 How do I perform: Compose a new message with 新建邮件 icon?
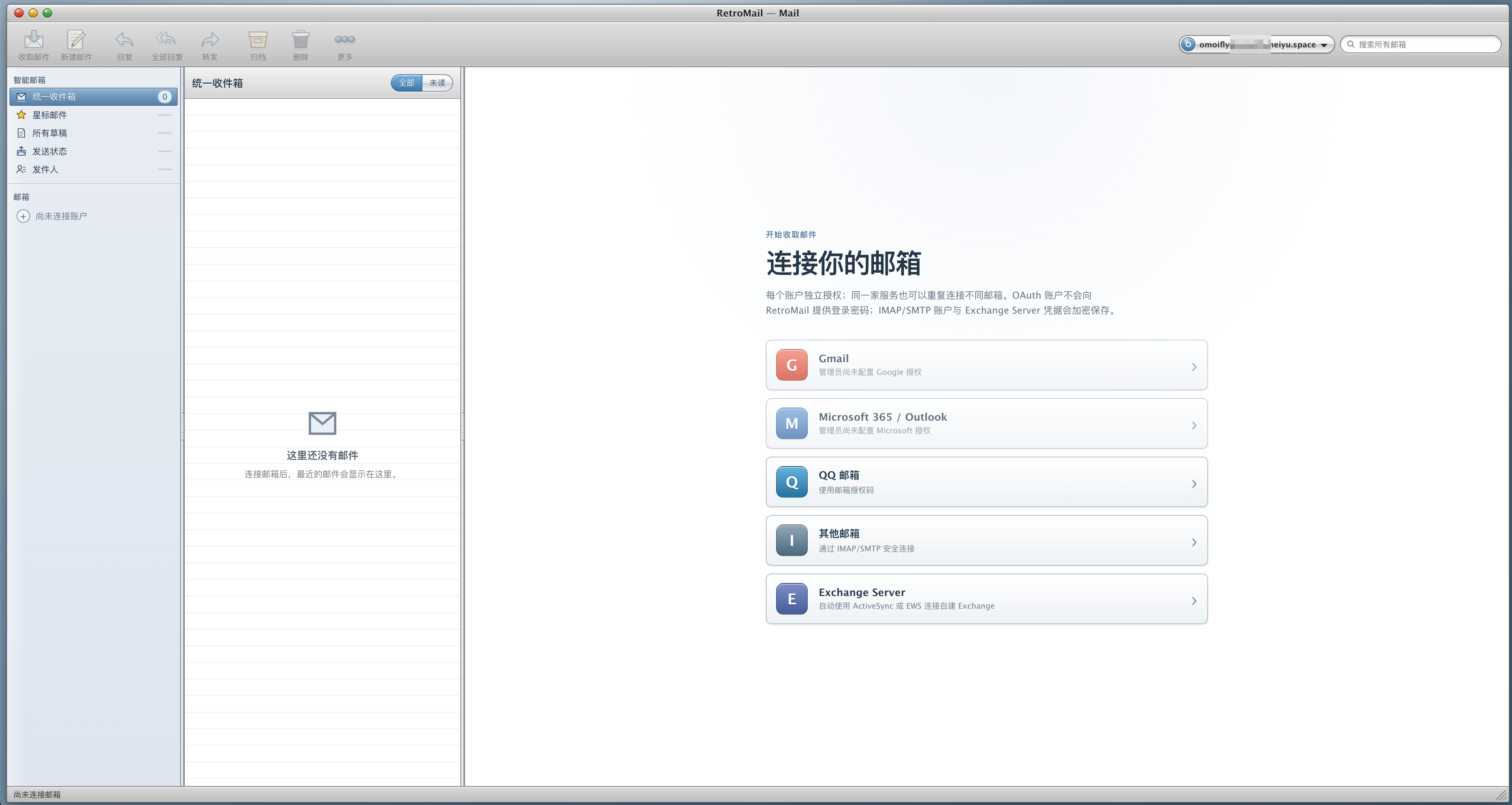click(76, 39)
